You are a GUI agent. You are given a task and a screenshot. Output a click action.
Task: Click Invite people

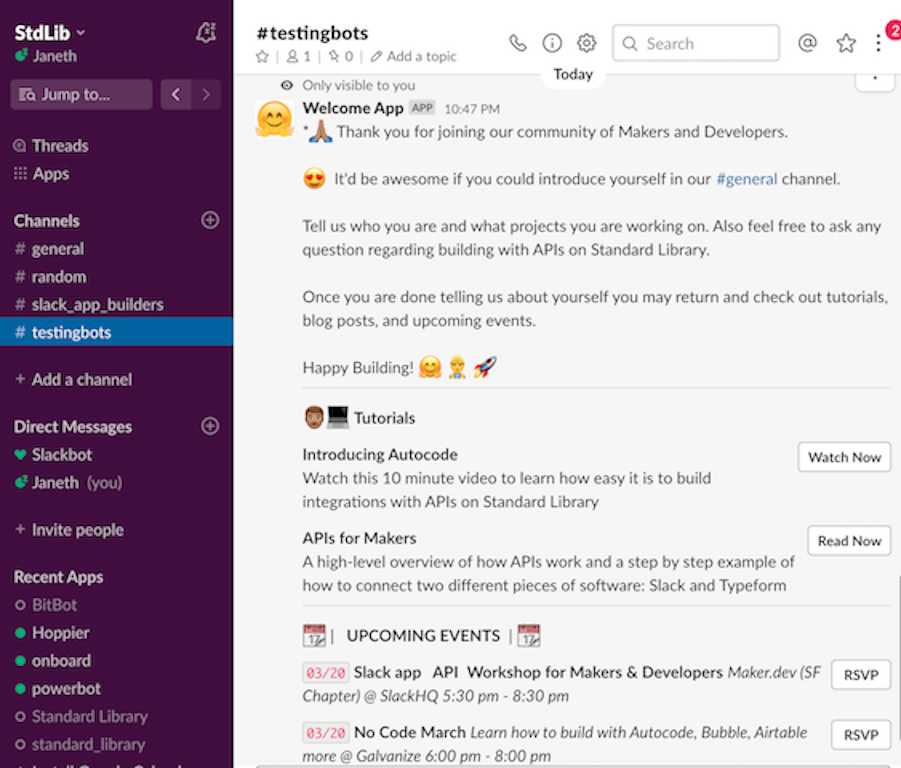pos(69,530)
